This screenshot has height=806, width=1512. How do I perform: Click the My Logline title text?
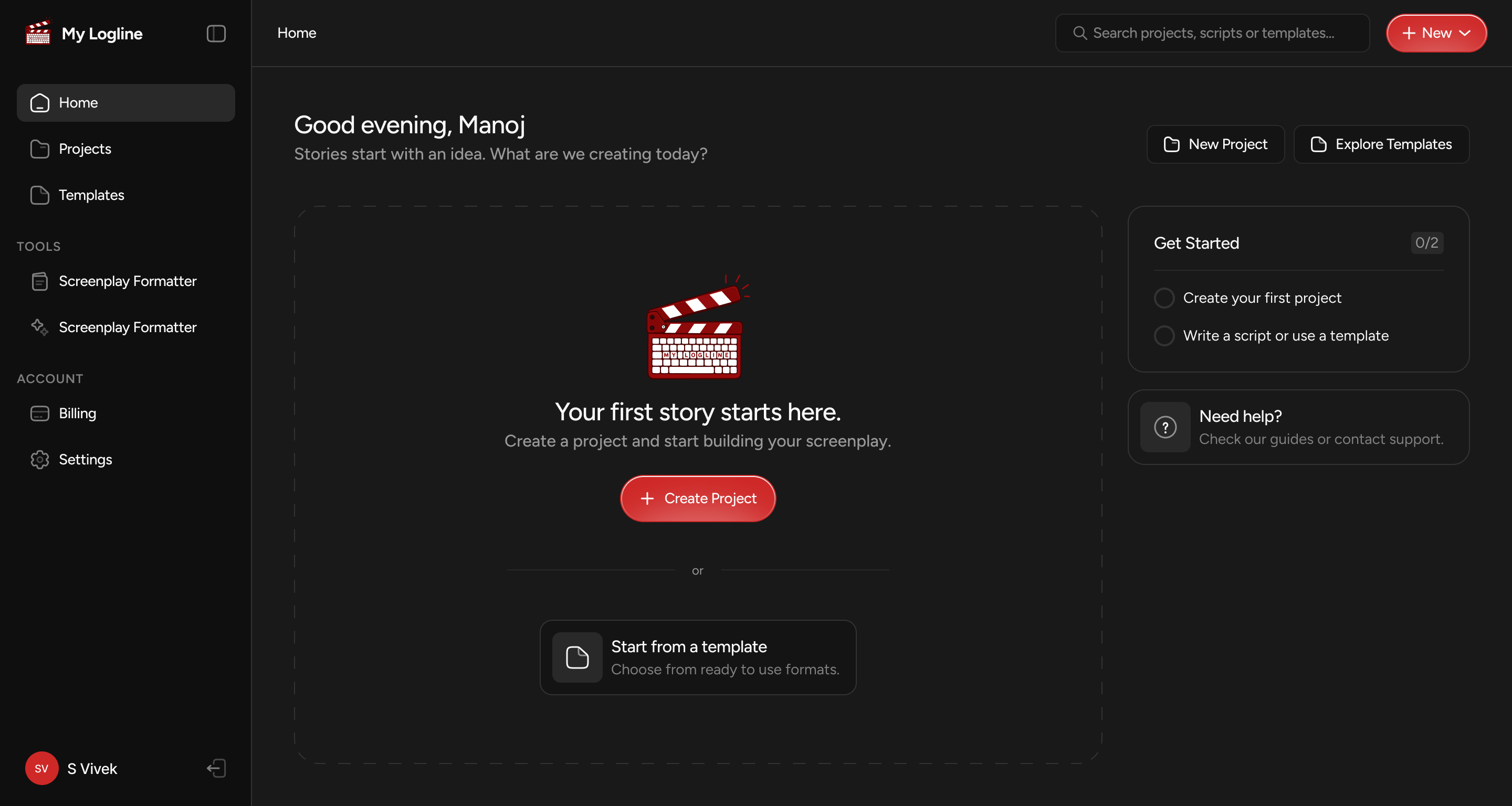[102, 34]
